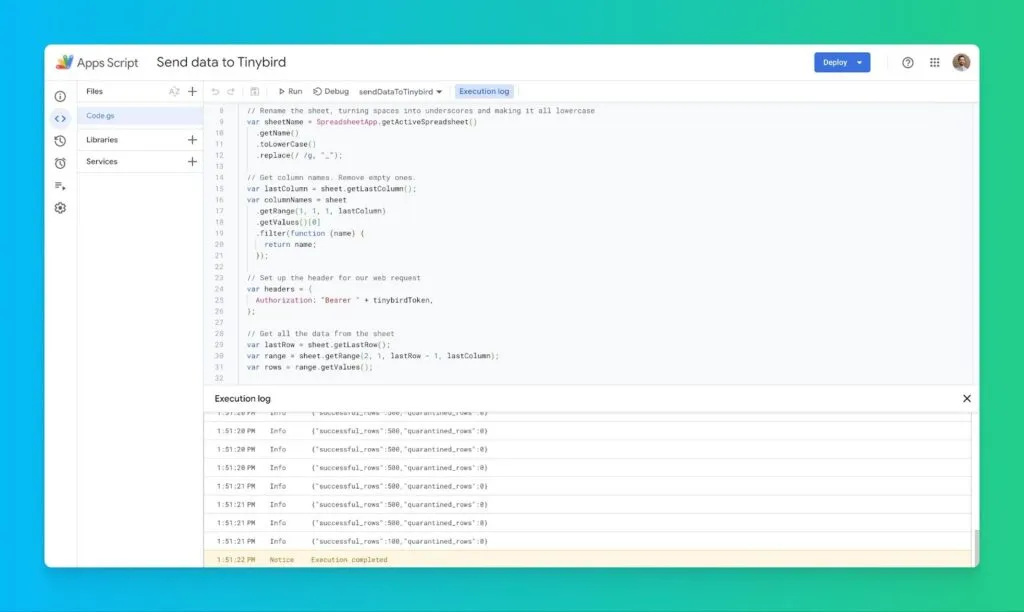Viewport: 1024px width, 612px height.
Task: Undo the last edit
Action: pyautogui.click(x=216, y=91)
